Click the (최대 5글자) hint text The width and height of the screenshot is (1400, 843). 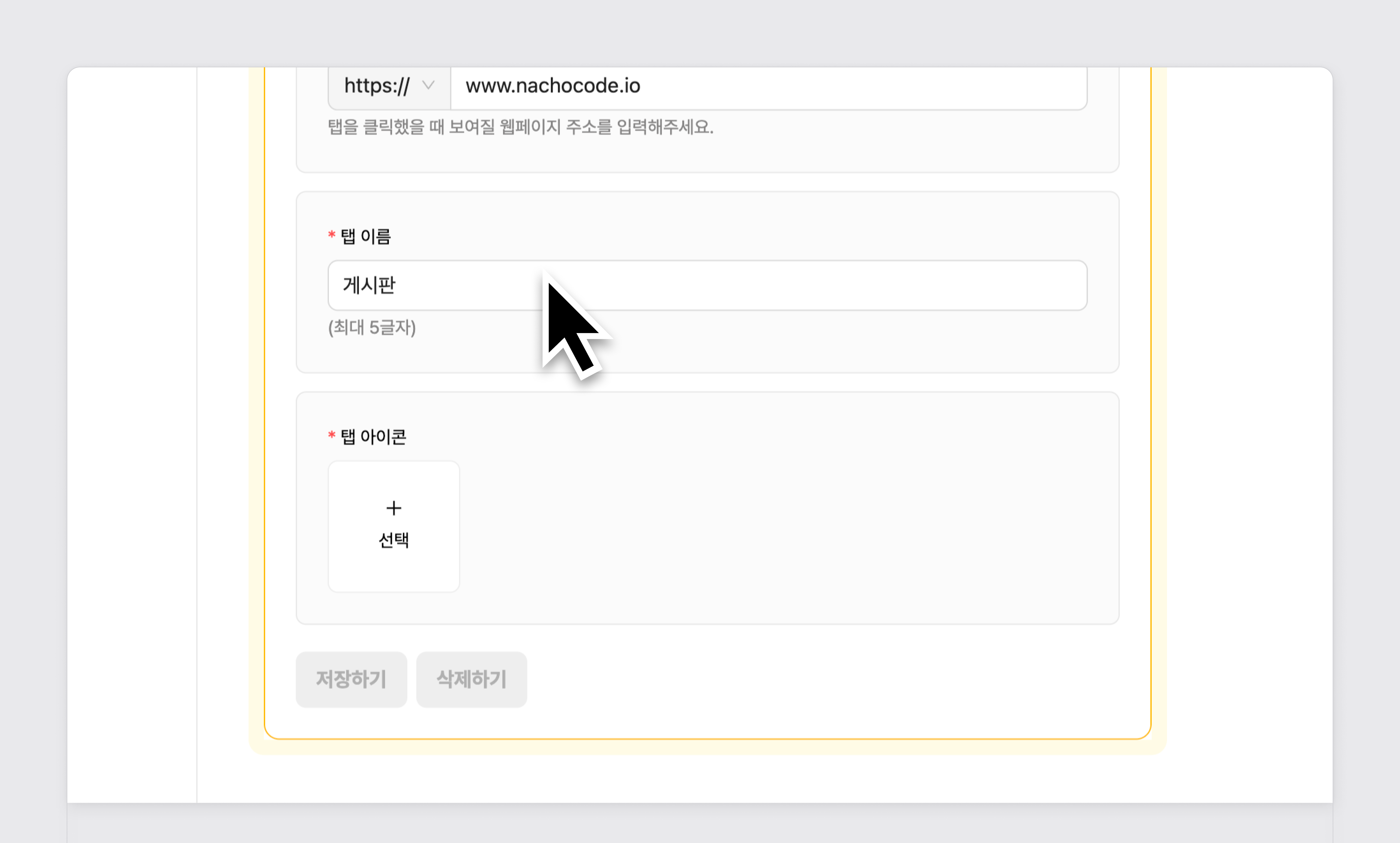(x=372, y=328)
